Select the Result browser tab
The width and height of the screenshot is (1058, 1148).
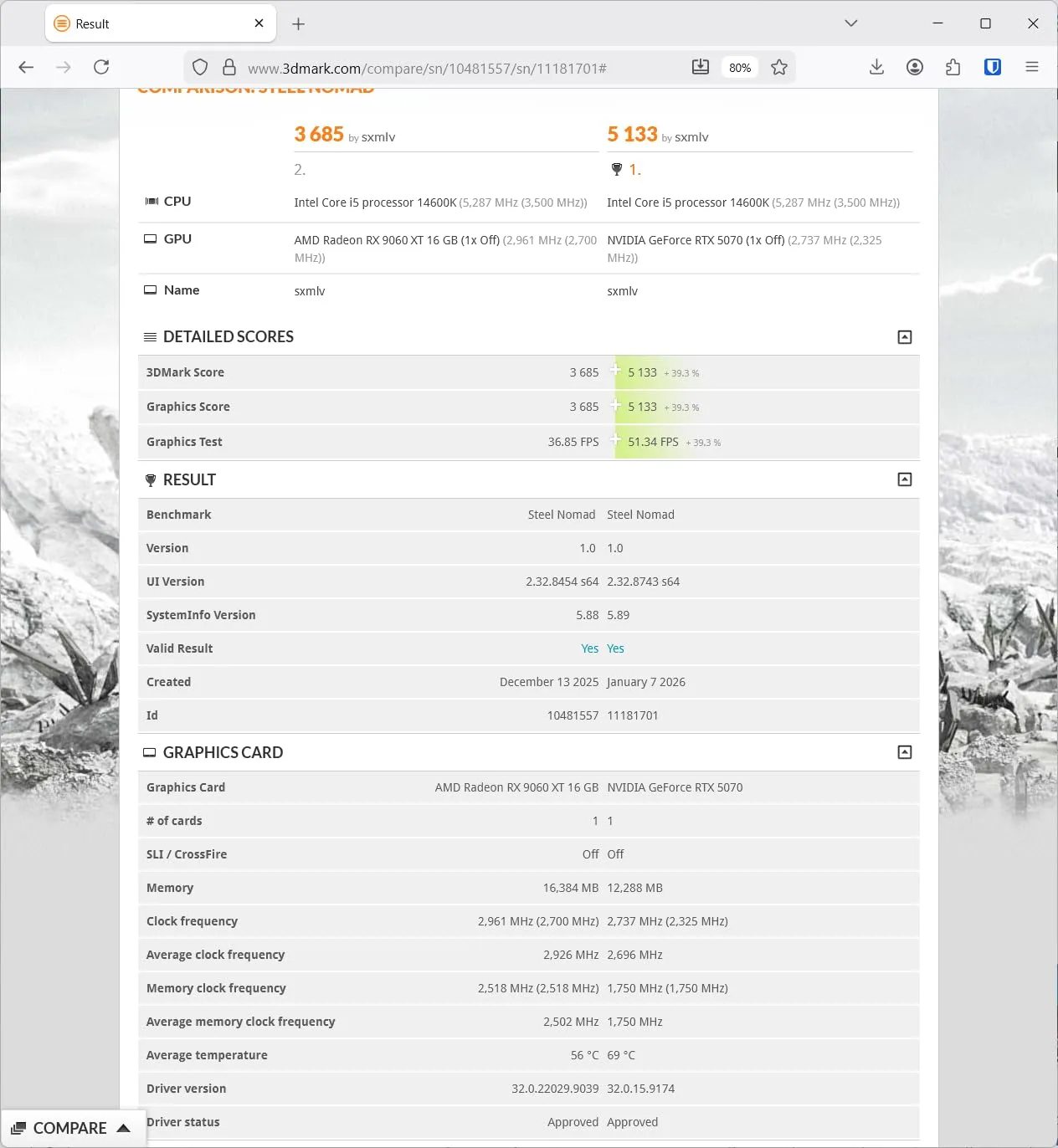pos(161,23)
